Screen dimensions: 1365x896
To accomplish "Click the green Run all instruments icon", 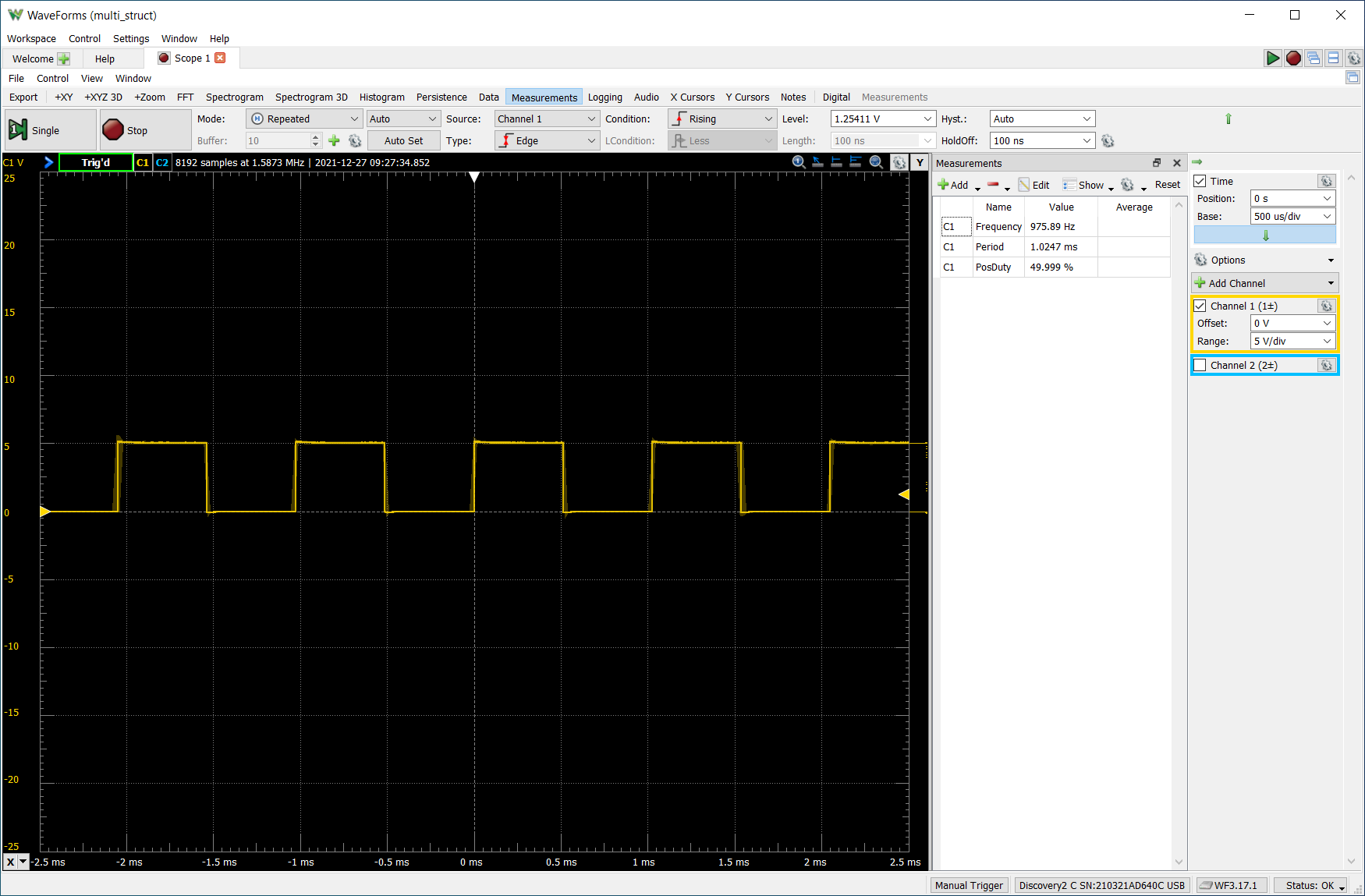I will coord(1272,58).
